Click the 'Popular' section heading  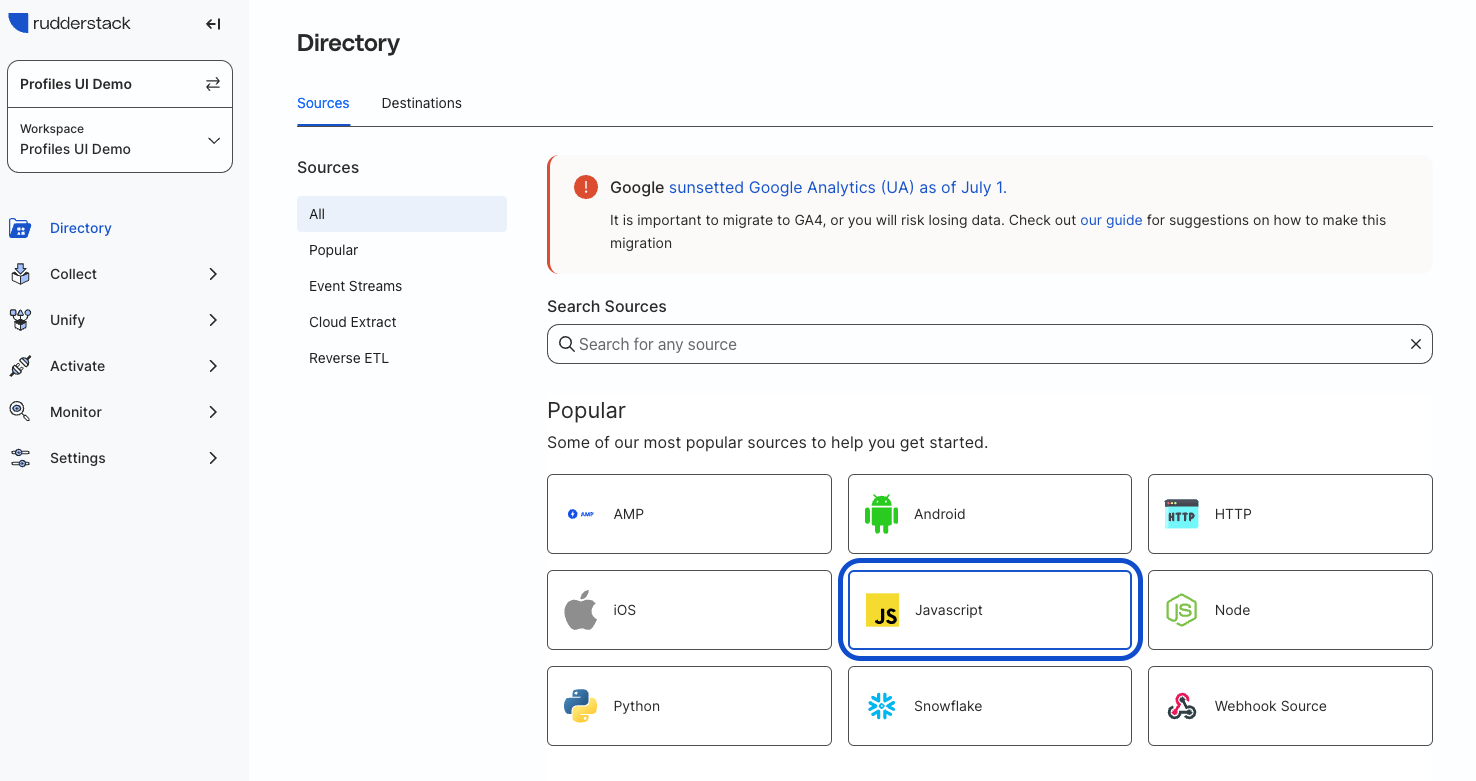tap(586, 410)
